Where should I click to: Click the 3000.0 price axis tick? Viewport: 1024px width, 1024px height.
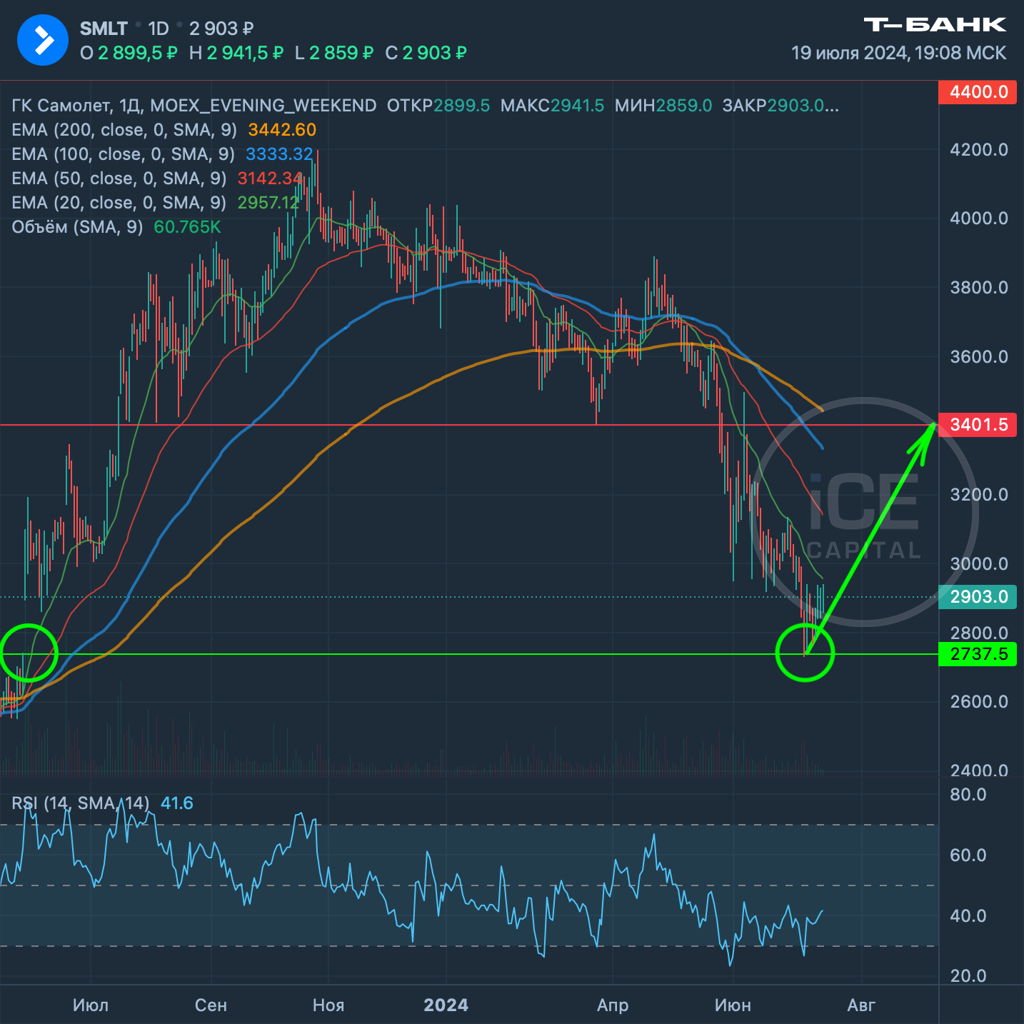click(x=979, y=564)
